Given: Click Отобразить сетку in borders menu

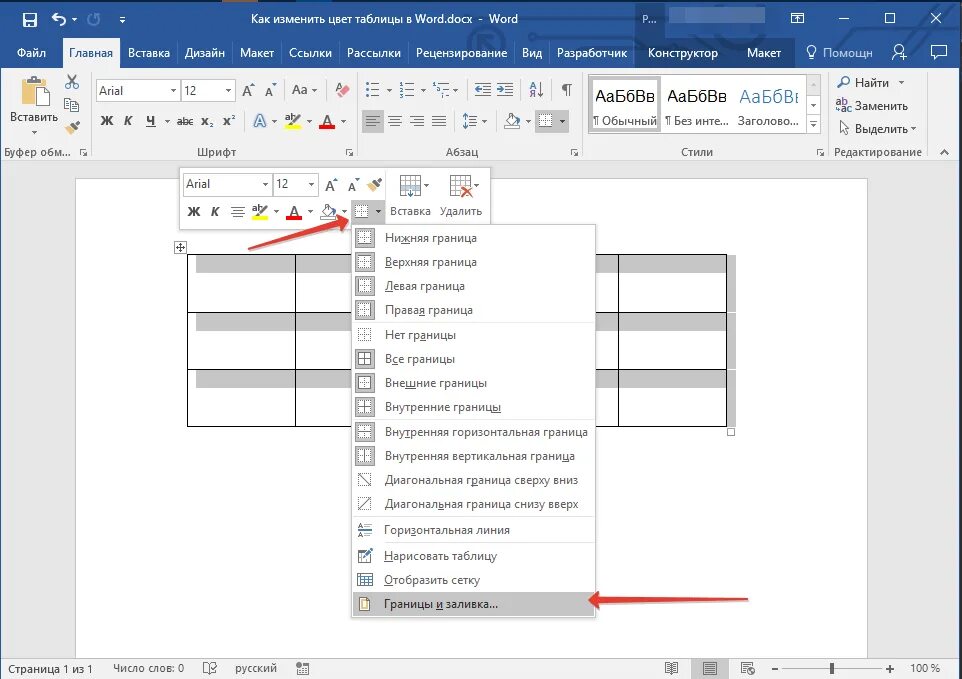Looking at the screenshot, I should tap(473, 580).
